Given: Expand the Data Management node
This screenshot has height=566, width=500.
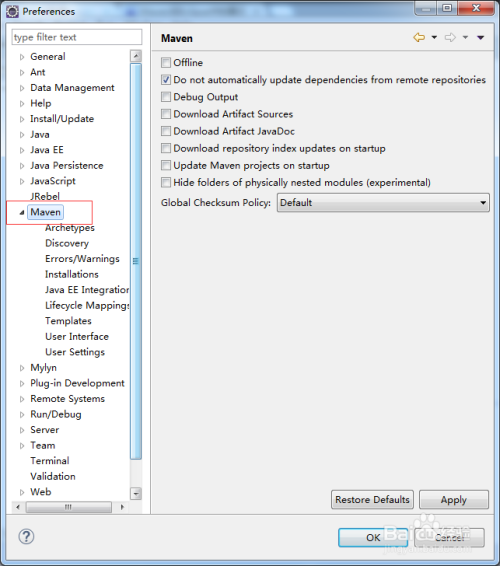Looking at the screenshot, I should (x=22, y=88).
